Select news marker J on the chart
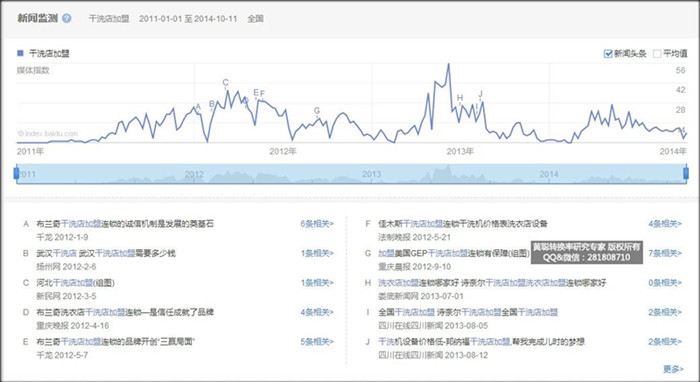The height and width of the screenshot is (382, 700). point(480,94)
